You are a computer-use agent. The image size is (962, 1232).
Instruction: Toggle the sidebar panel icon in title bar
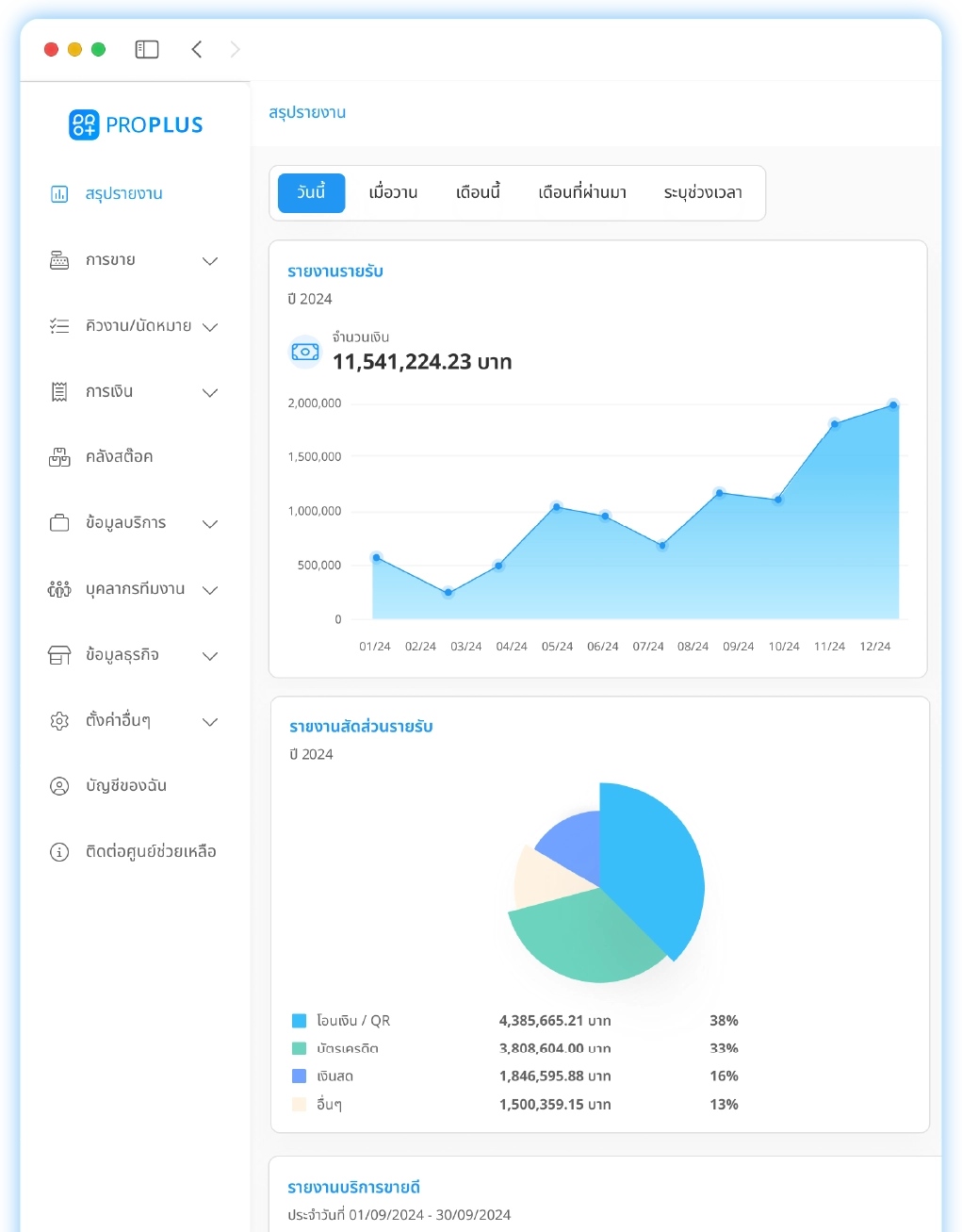[x=147, y=49]
